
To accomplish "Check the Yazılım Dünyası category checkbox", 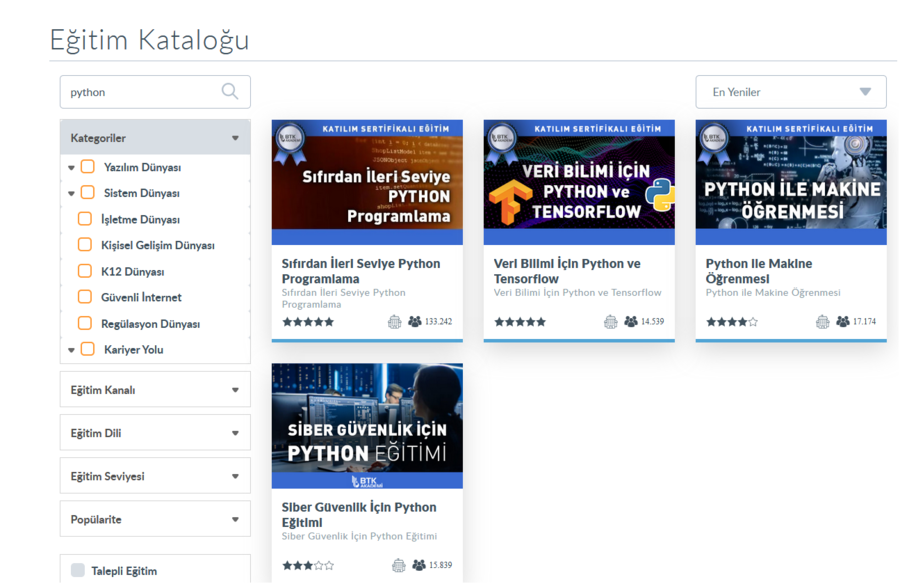I will 88,167.
